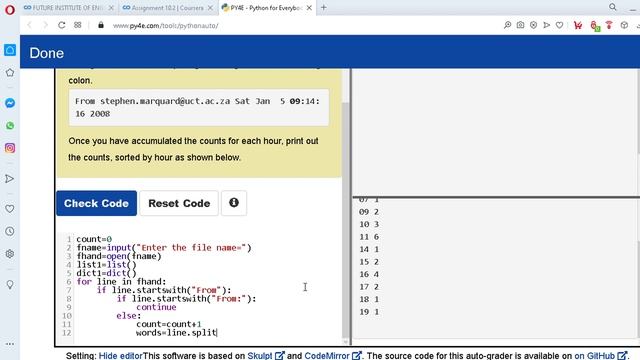Click code line 'dict1=dict()'
This screenshot has height=360, width=640.
tap(107, 273)
